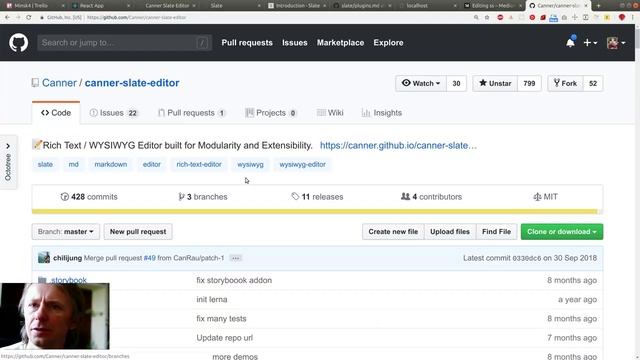
Task: Click Find File
Action: click(496, 231)
